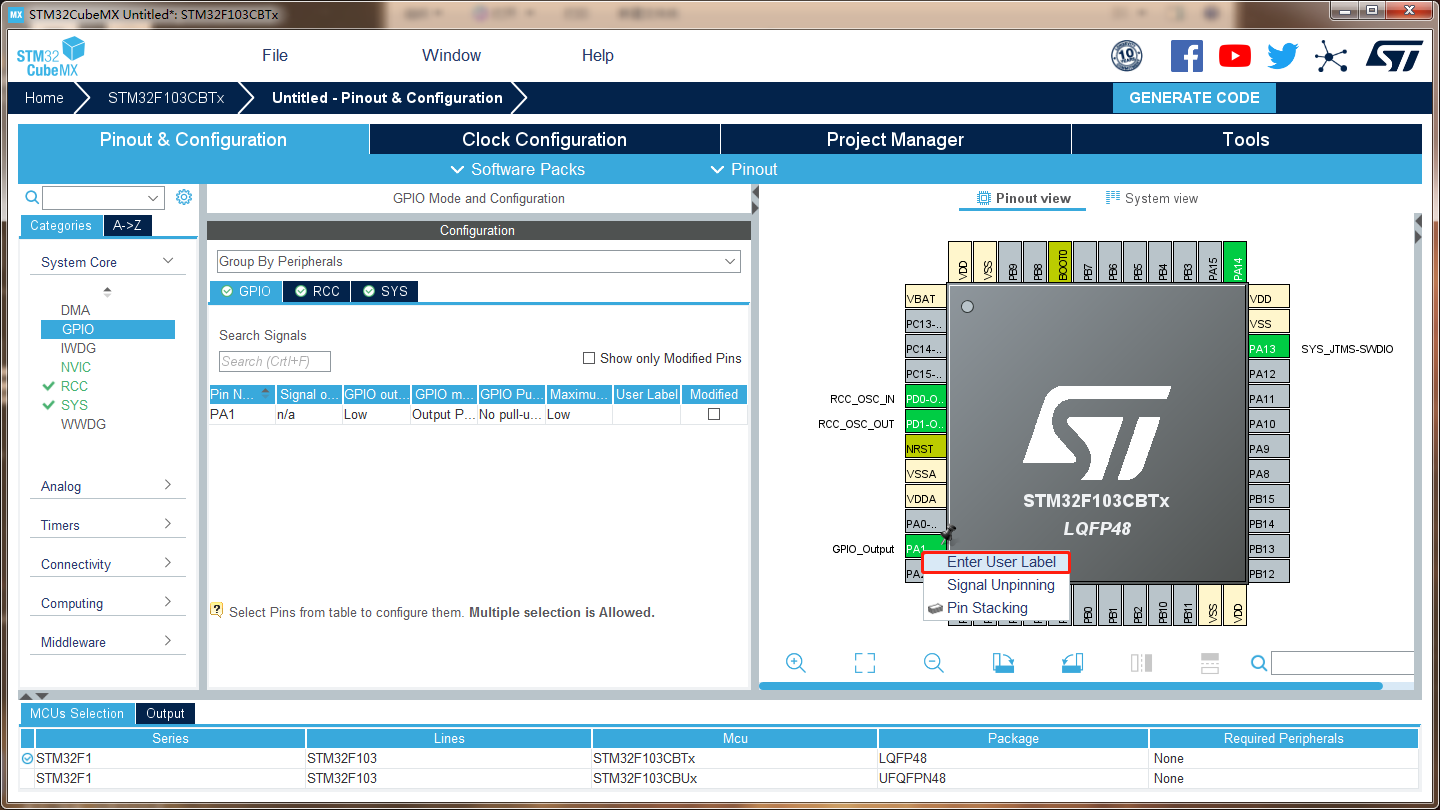The width and height of the screenshot is (1440, 810).
Task: Choose Pin Stacking from context menu
Action: [996, 608]
